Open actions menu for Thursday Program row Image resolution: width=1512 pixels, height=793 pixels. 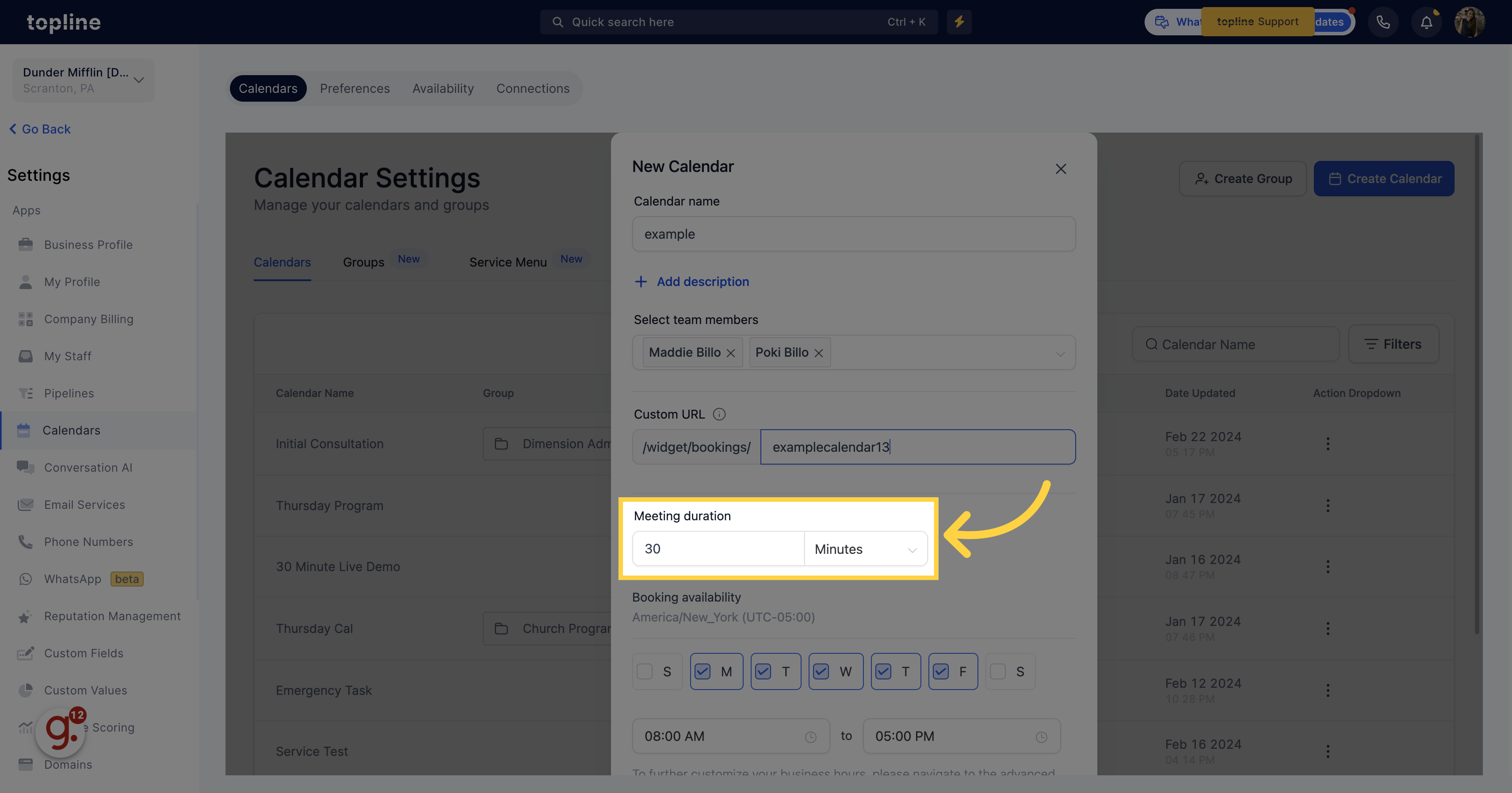tap(1328, 505)
